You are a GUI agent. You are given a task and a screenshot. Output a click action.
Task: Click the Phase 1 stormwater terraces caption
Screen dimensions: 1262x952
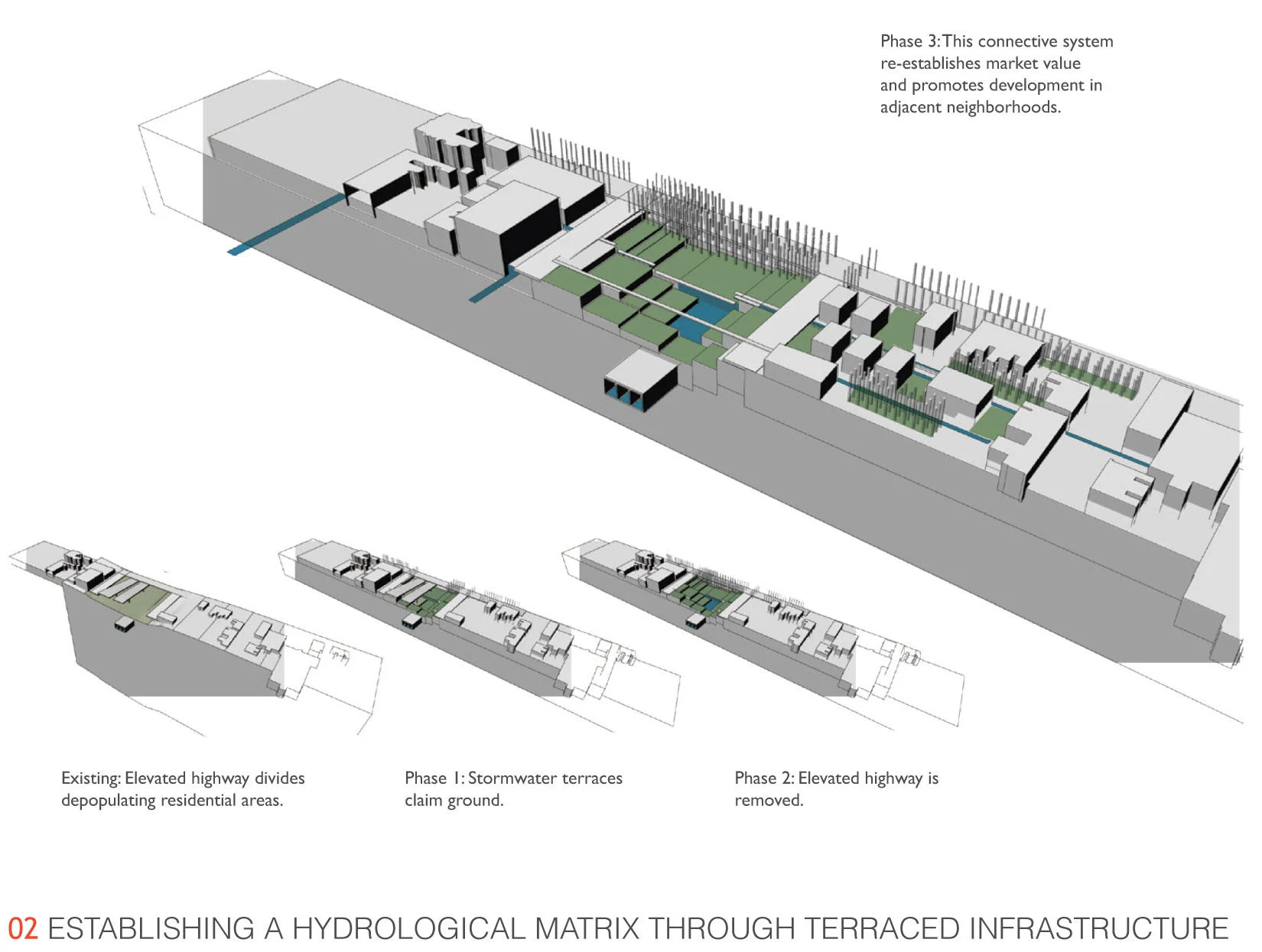(513, 789)
